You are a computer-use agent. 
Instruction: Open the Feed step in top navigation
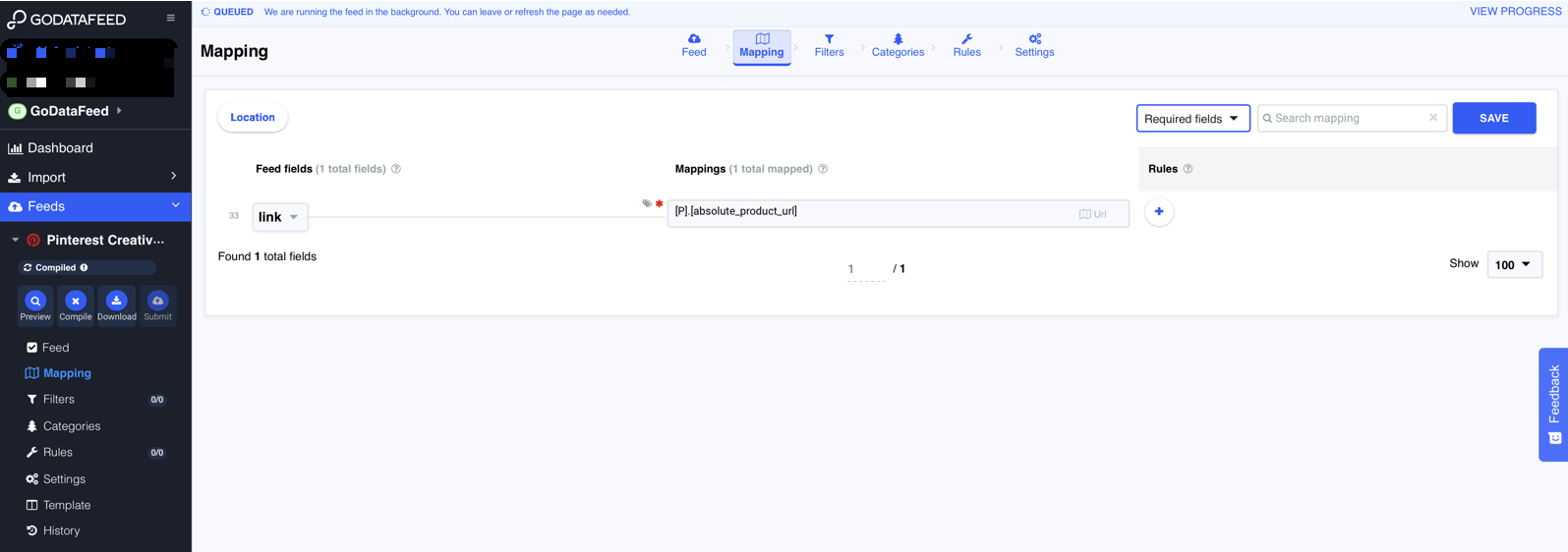694,45
